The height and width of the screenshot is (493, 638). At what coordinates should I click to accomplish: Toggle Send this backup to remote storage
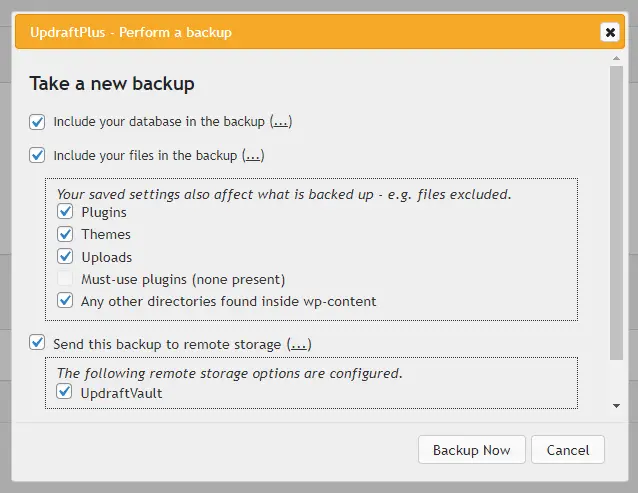[38, 343]
